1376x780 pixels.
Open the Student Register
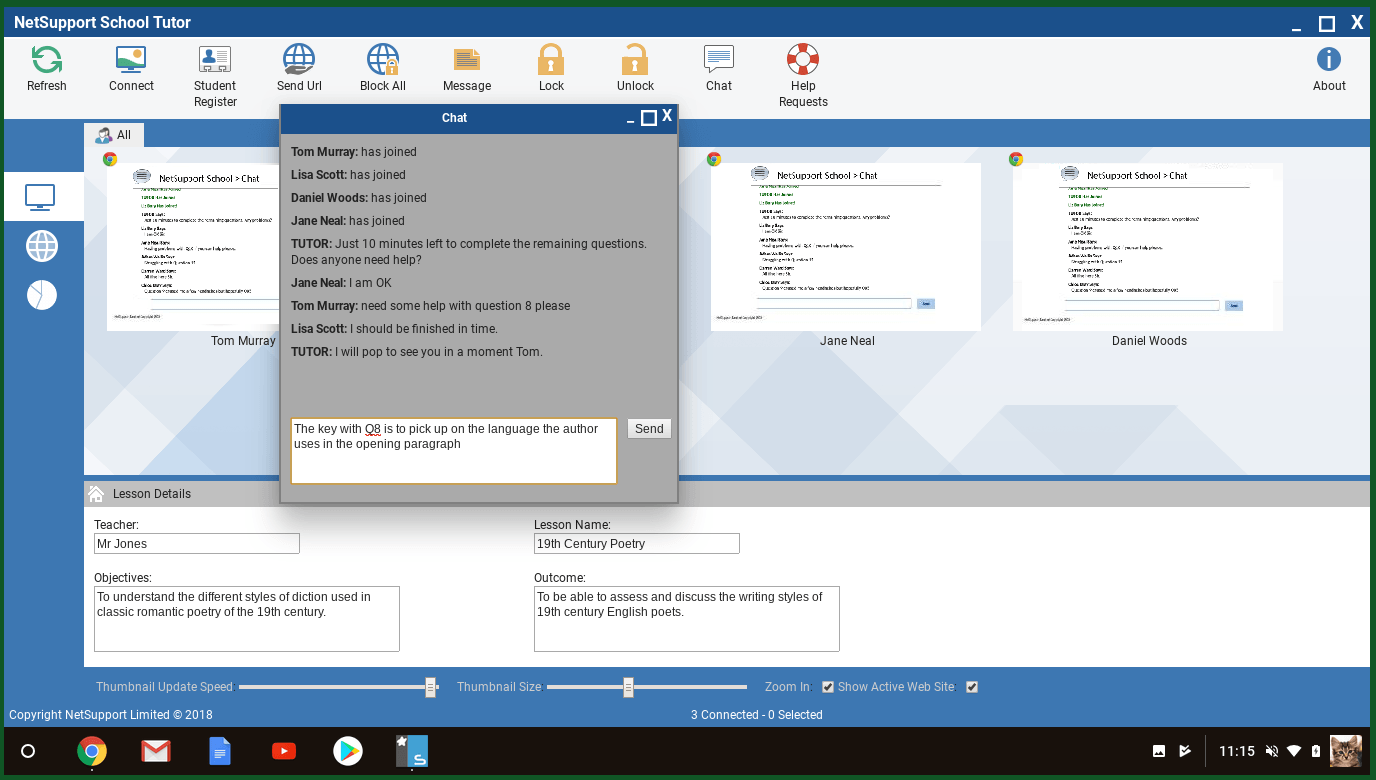pos(215,61)
